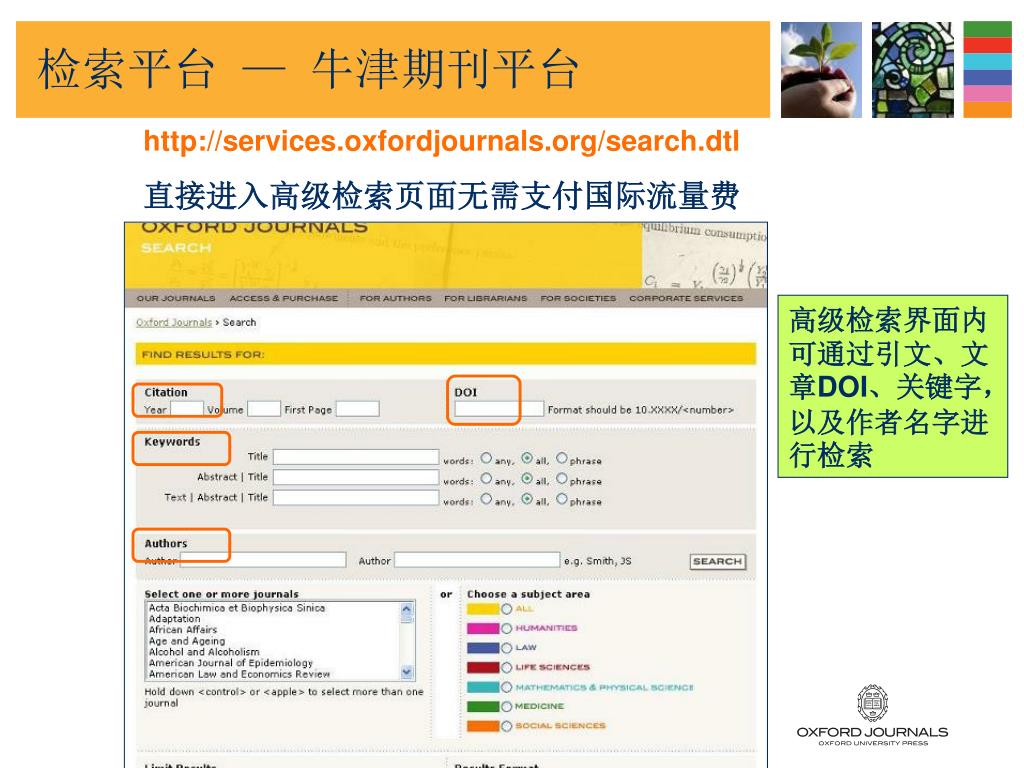1024x768 pixels.
Task: Choose the ALL subject area radio
Action: 507,609
